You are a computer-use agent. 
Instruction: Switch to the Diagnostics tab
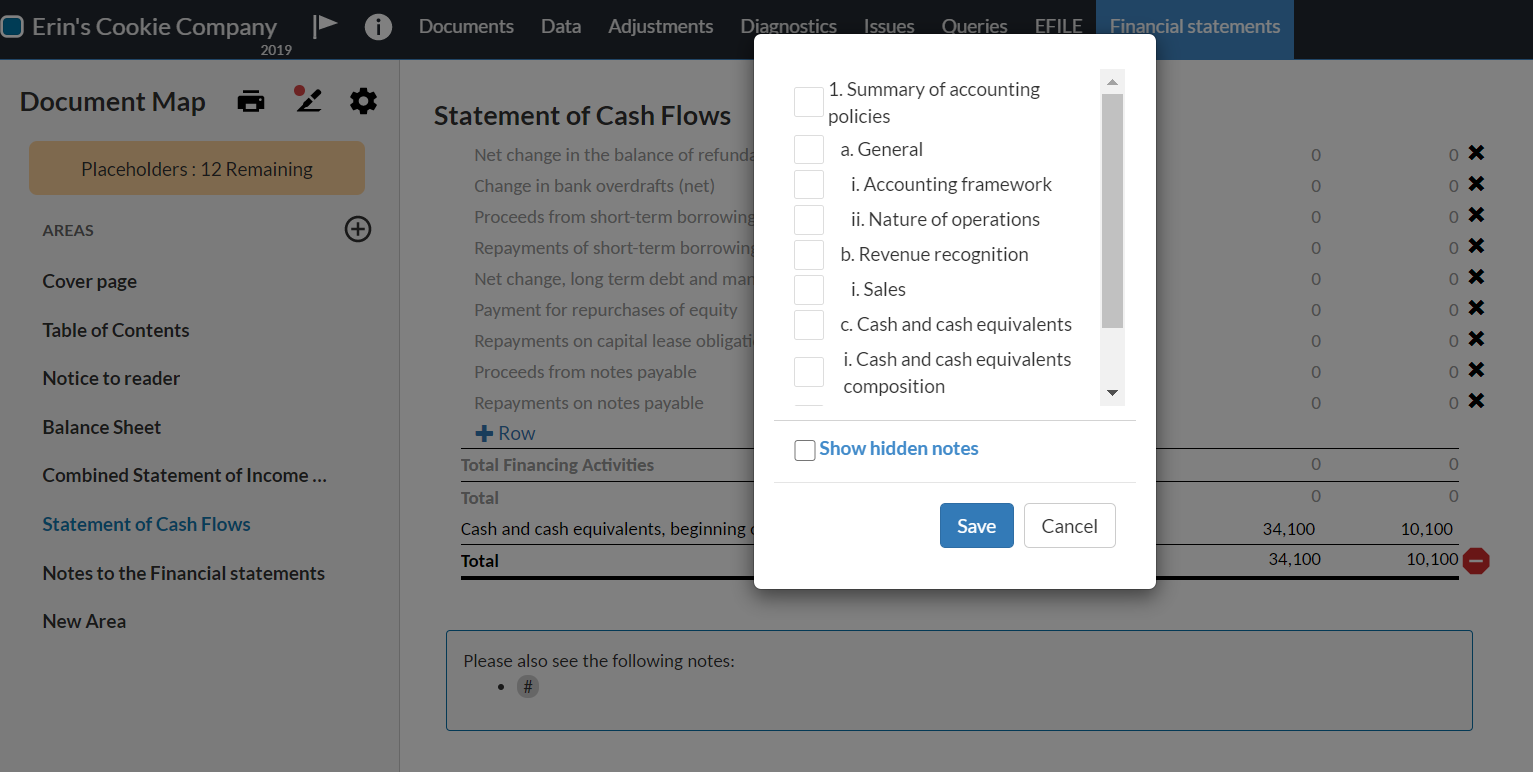789,25
